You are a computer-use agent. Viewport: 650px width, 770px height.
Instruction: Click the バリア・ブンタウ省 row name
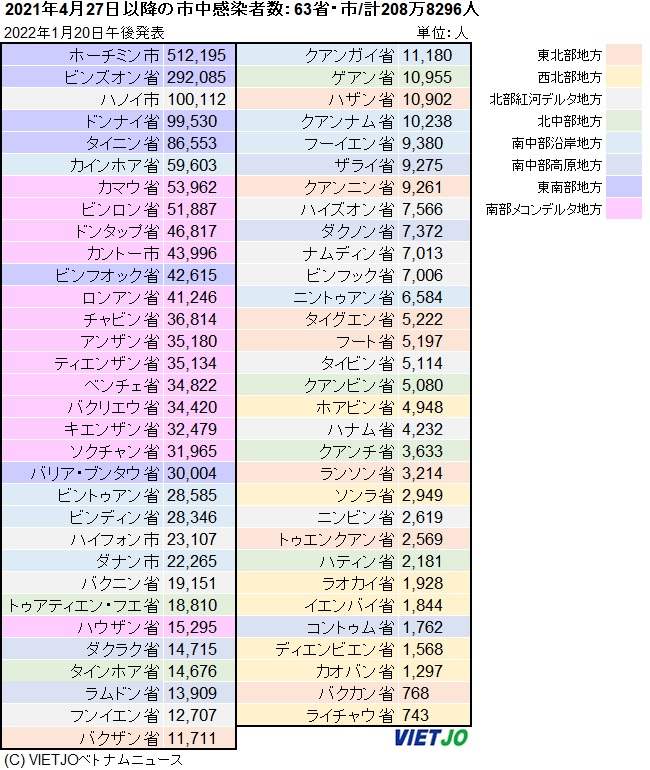(95, 473)
